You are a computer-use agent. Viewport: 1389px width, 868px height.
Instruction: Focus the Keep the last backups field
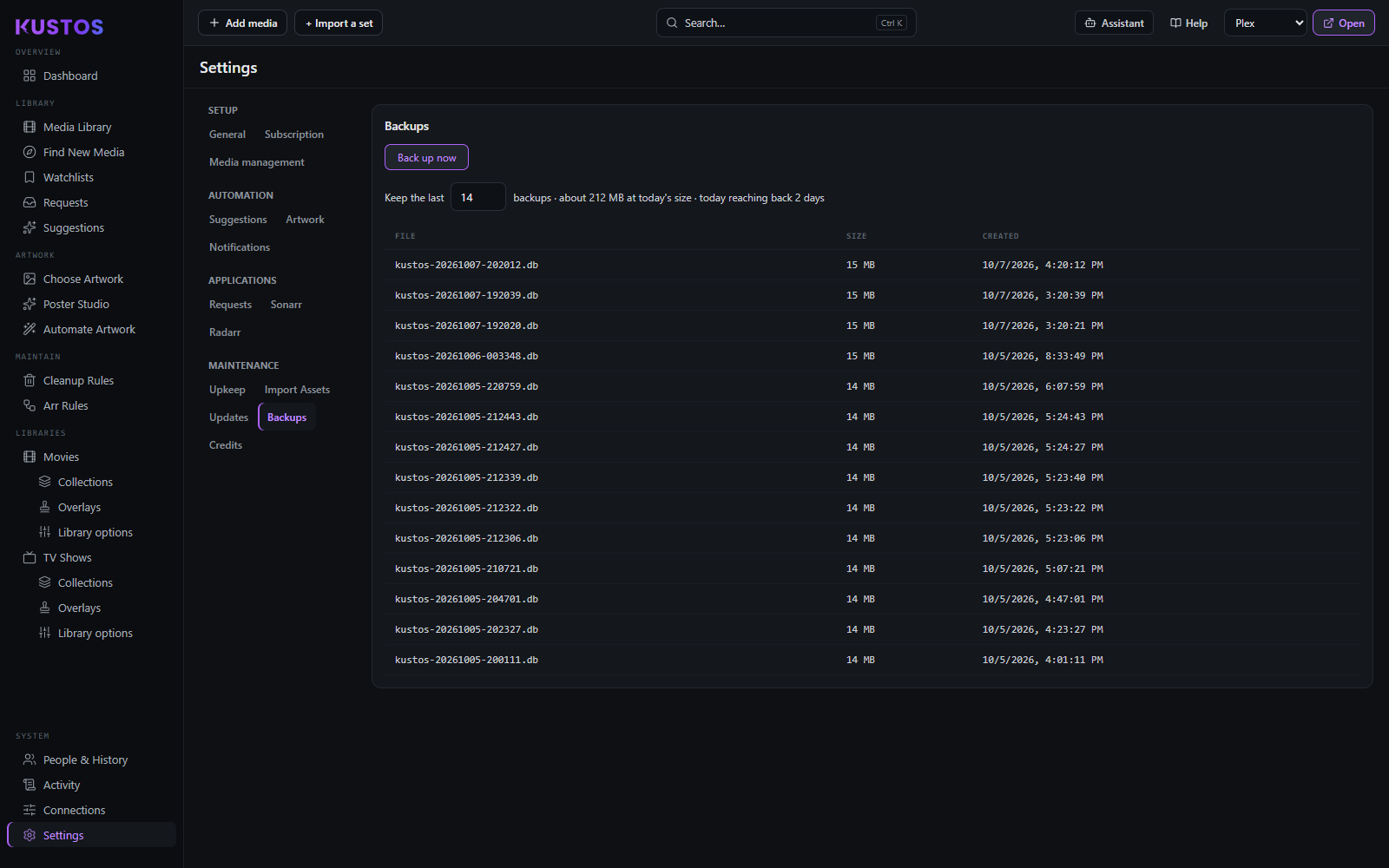(477, 197)
